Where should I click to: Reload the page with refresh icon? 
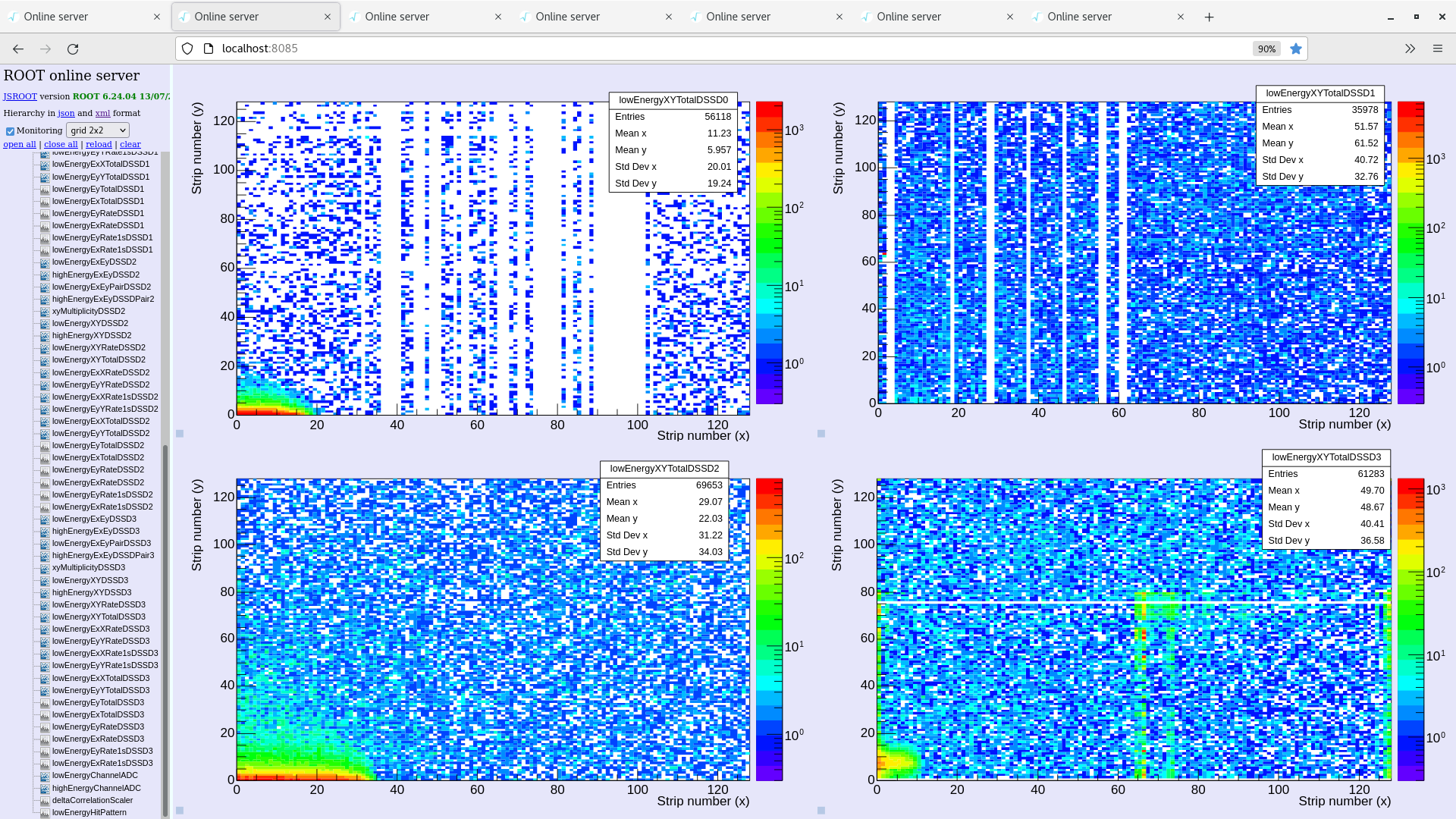click(73, 49)
